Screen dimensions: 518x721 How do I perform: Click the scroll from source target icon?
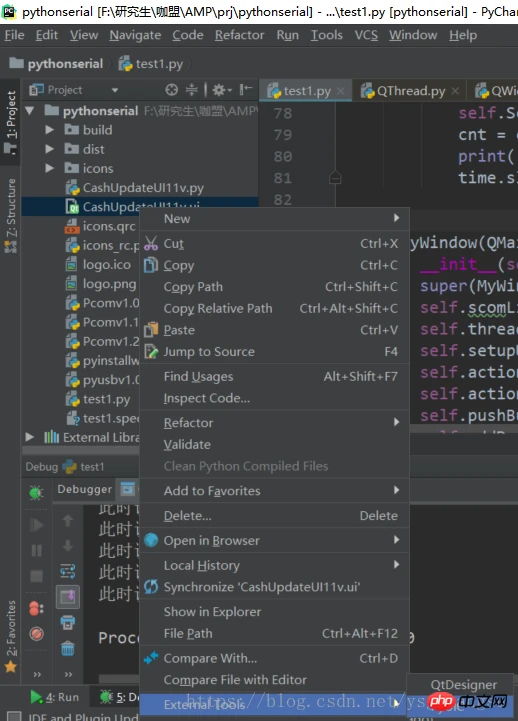click(x=171, y=90)
